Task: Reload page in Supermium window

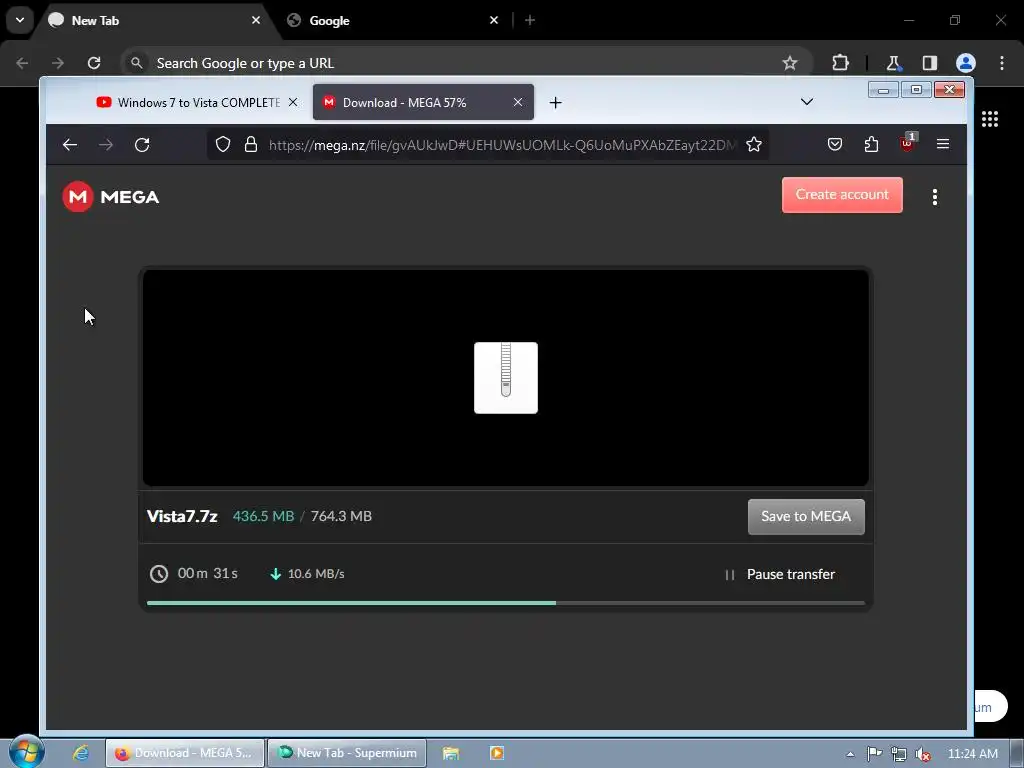Action: 94,63
